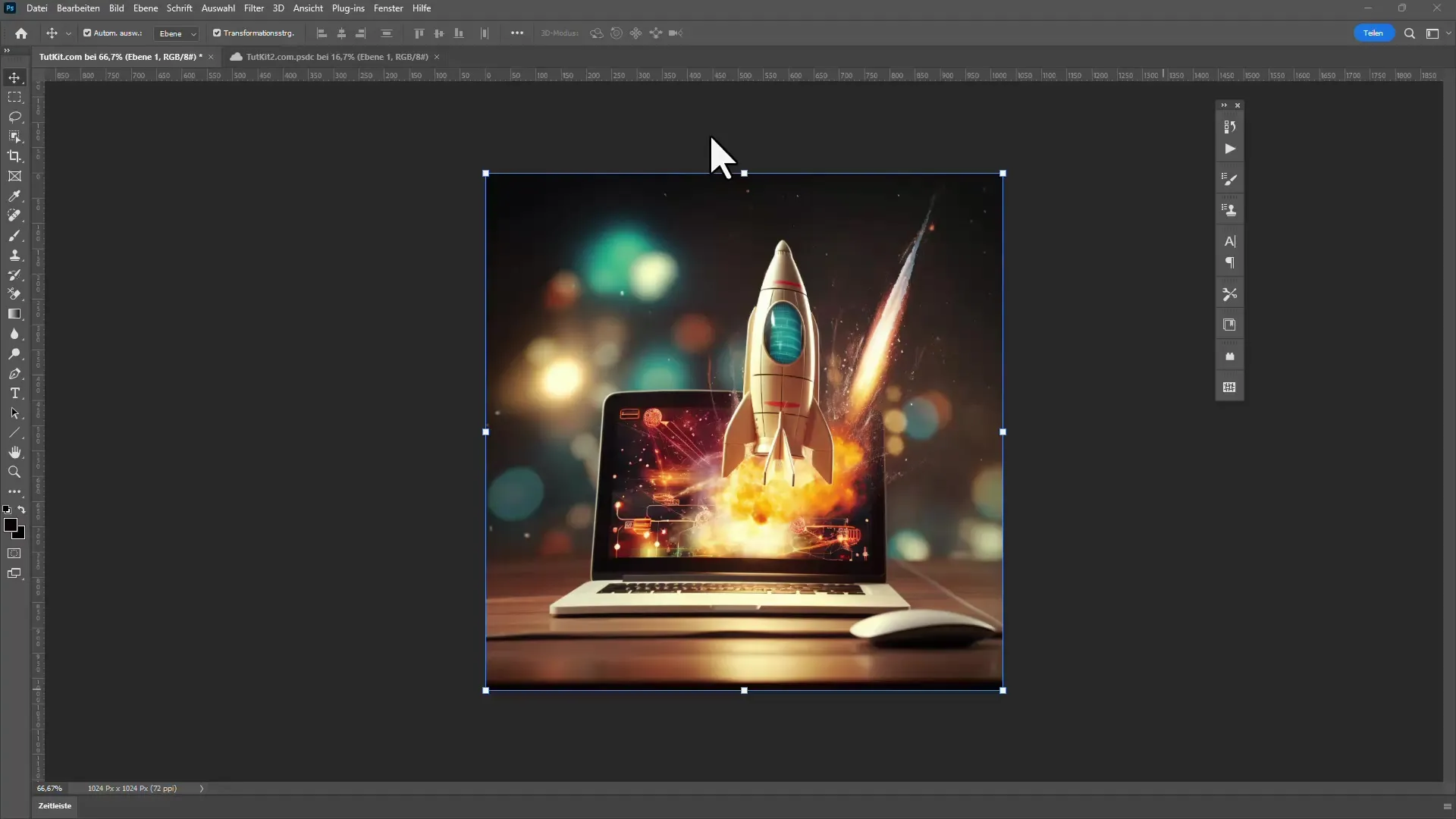Open the Edit Toolbar three-dots menu

tap(14, 492)
